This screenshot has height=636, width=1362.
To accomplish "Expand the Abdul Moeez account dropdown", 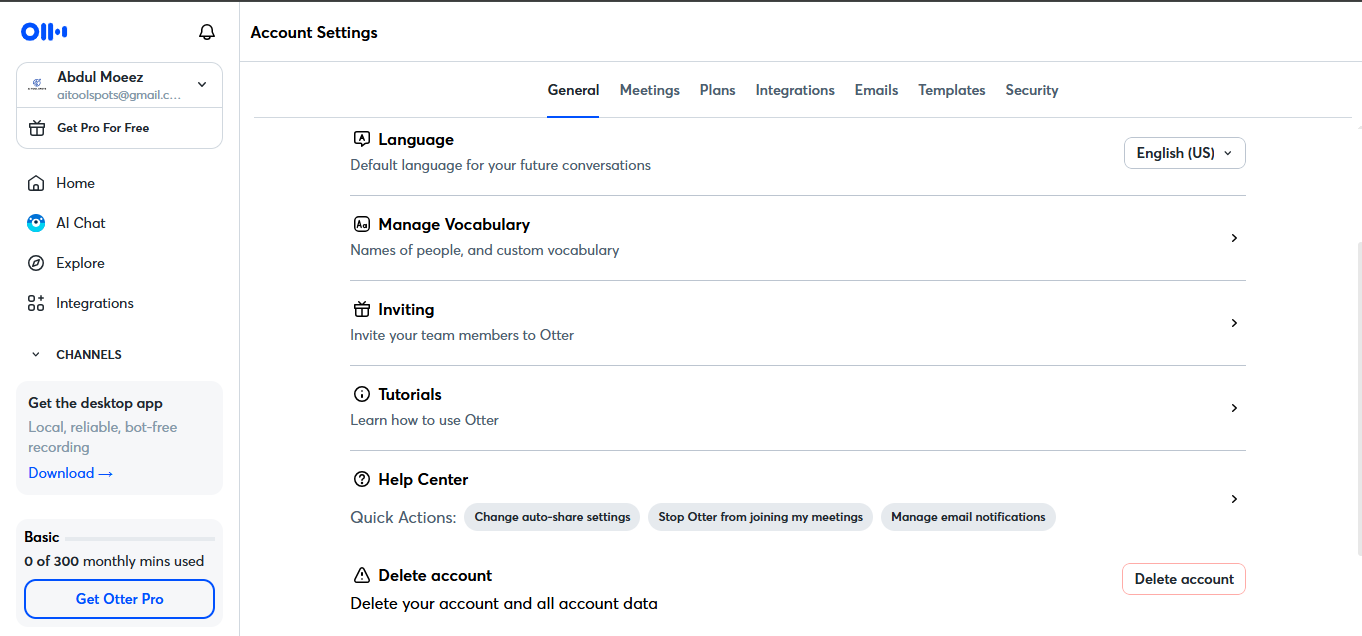I will coord(202,85).
